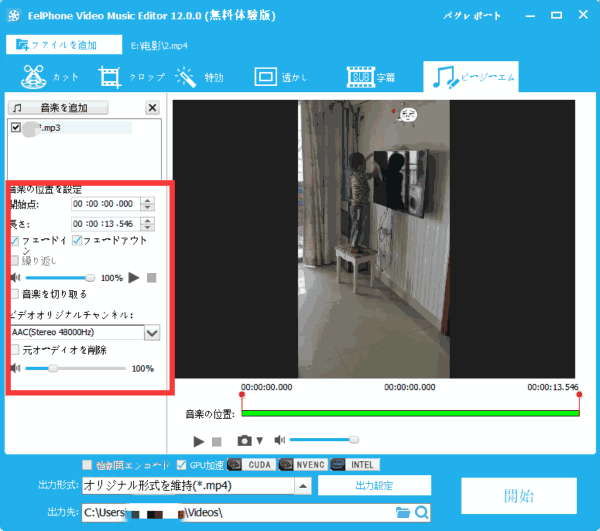Play the music preview in left panel

[x=134, y=278]
